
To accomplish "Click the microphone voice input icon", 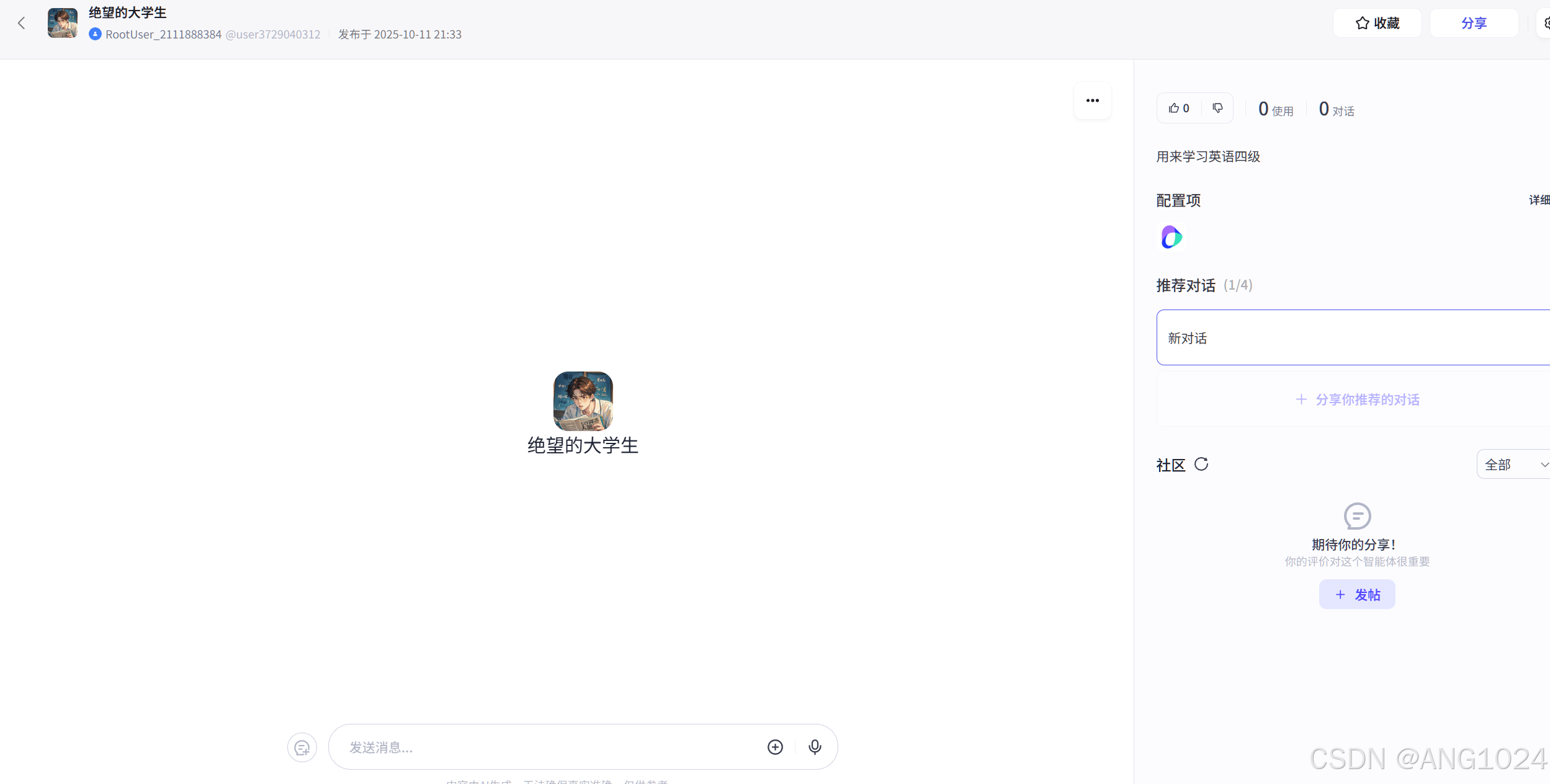I will point(815,747).
